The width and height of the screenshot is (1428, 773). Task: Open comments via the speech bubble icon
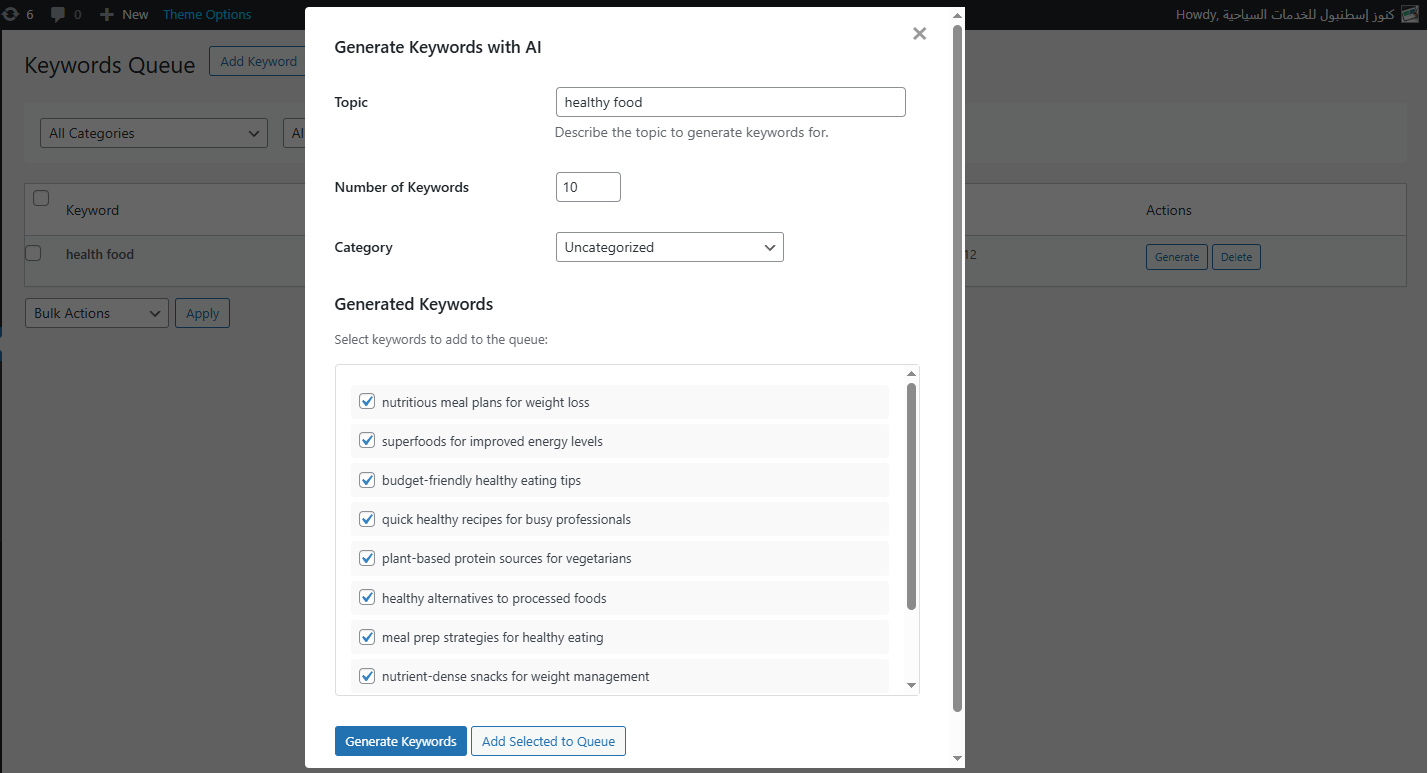(57, 14)
